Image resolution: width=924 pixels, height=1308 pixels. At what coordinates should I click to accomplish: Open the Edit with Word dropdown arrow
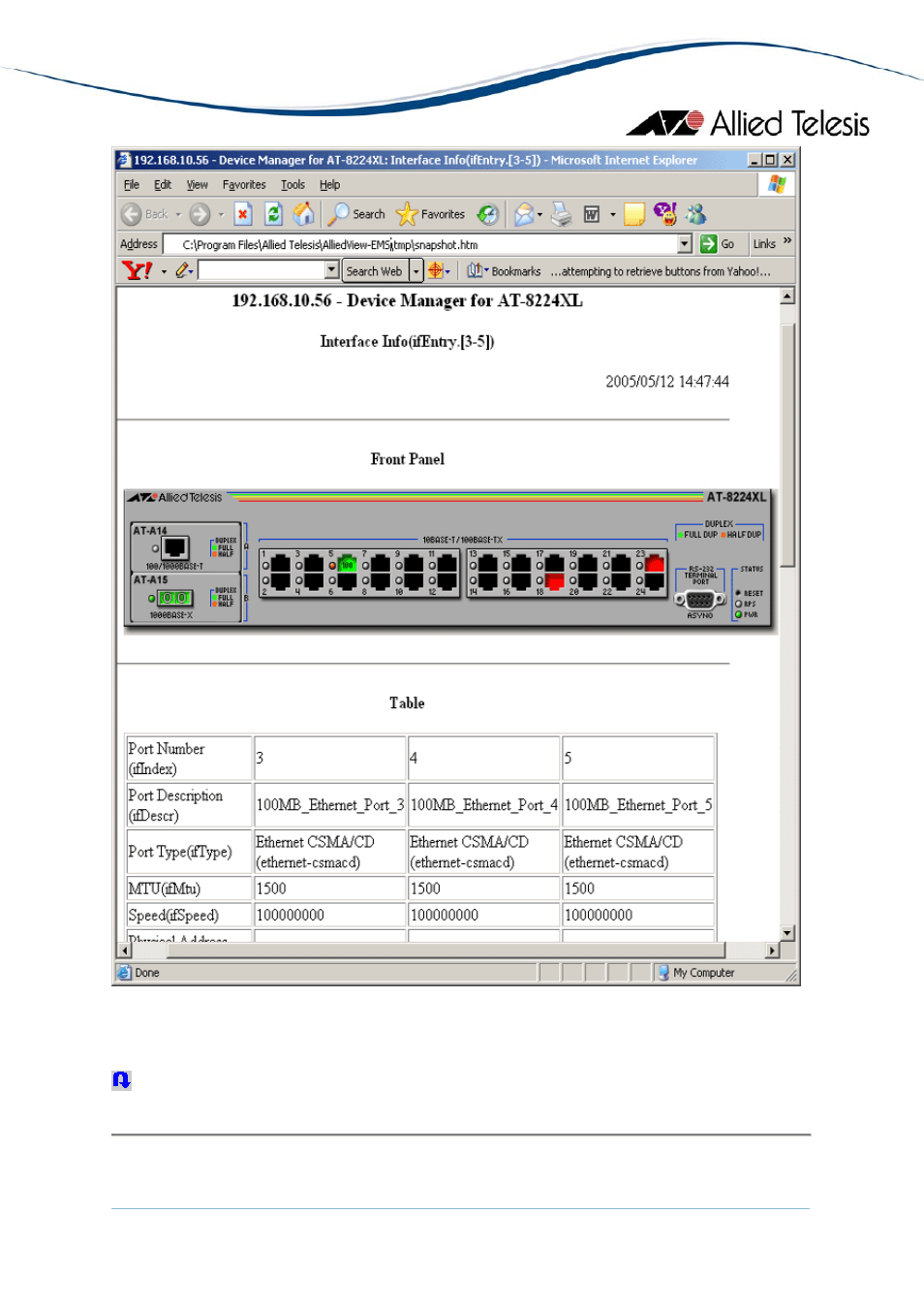click(613, 215)
